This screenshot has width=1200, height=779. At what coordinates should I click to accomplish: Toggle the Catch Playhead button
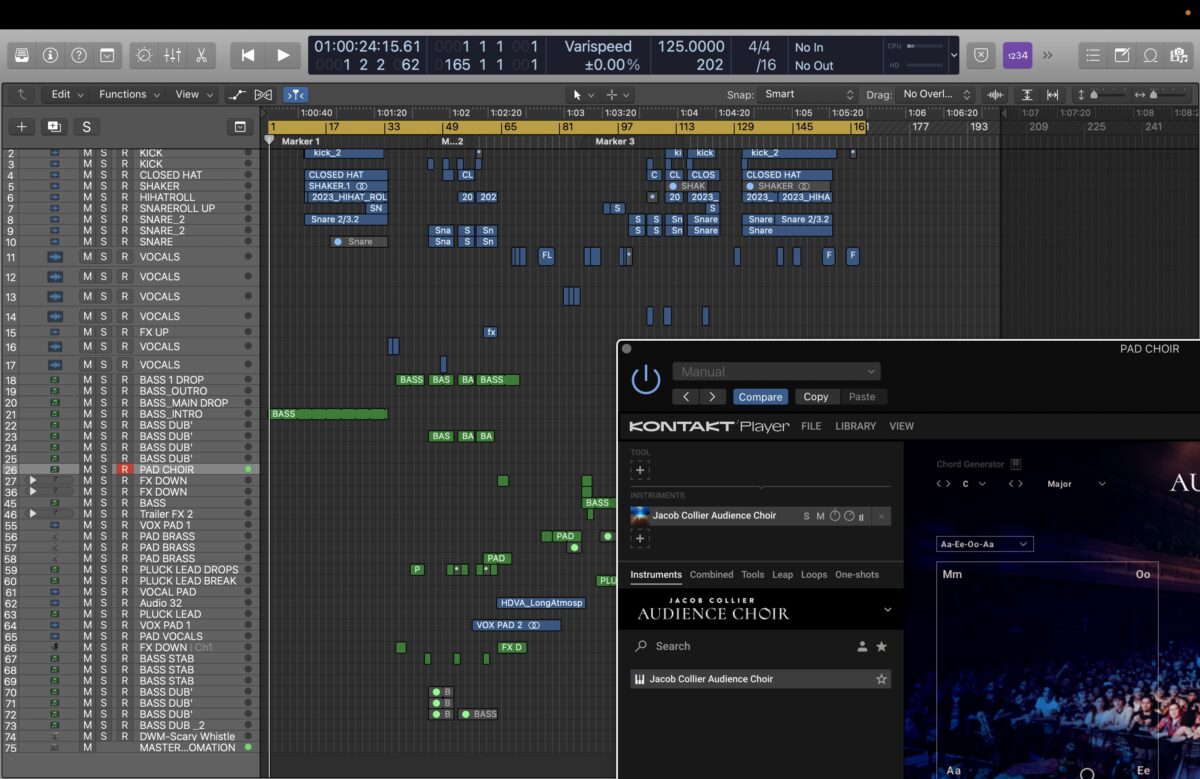tap(295, 94)
